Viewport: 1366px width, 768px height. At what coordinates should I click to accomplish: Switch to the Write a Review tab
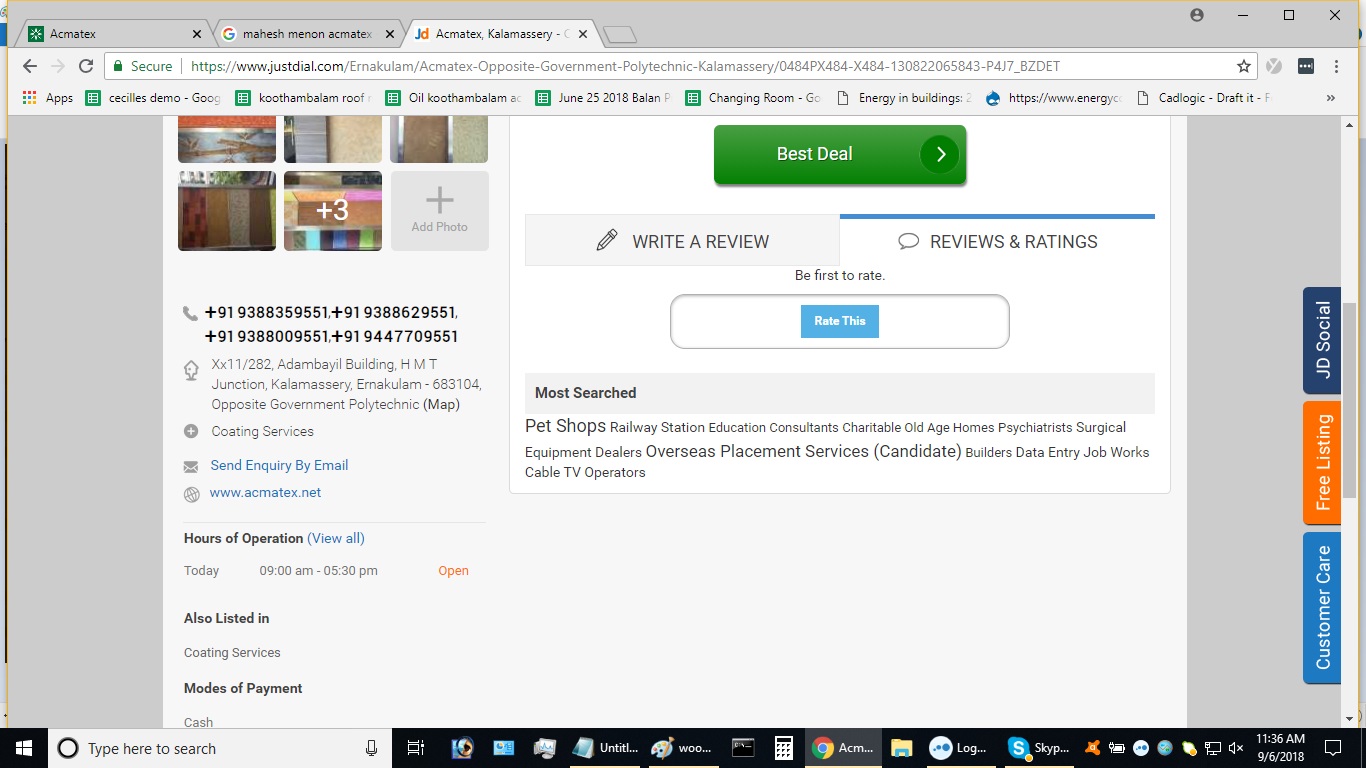[682, 241]
